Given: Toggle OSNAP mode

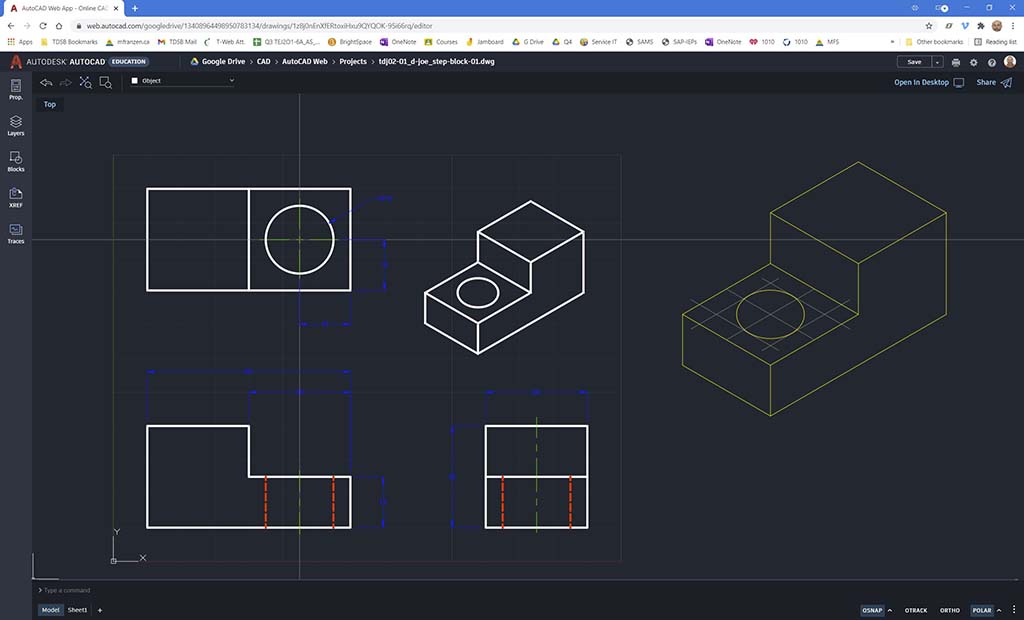Looking at the screenshot, I should [872, 610].
